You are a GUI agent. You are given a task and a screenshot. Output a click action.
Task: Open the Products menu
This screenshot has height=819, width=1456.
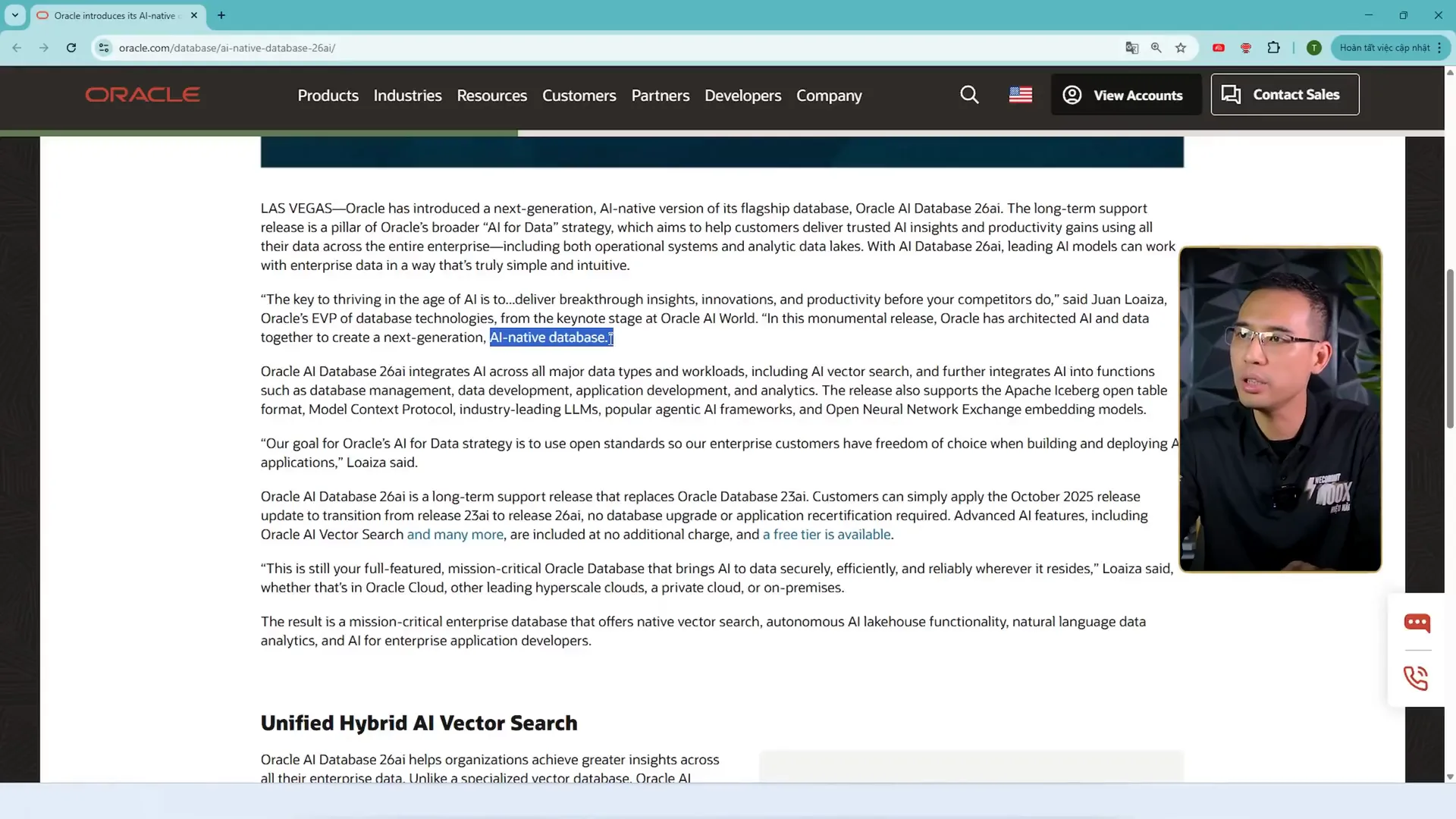coord(328,96)
